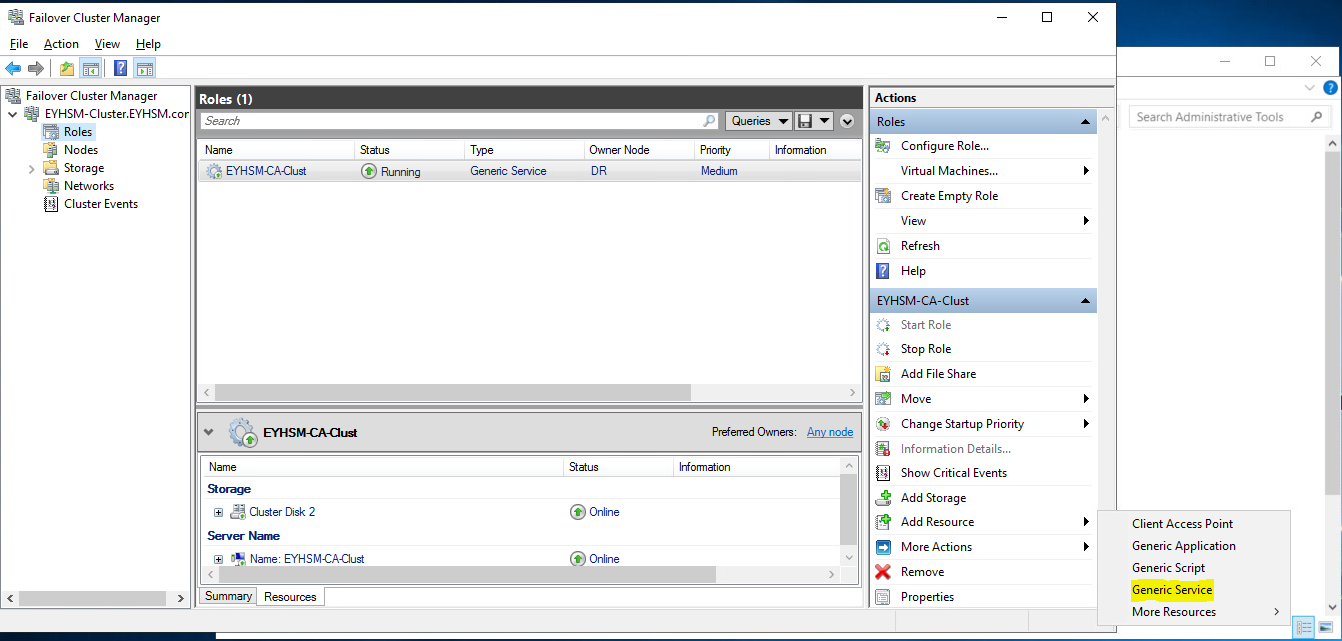The image size is (1342, 641).
Task: Open the File menu
Action: [19, 44]
